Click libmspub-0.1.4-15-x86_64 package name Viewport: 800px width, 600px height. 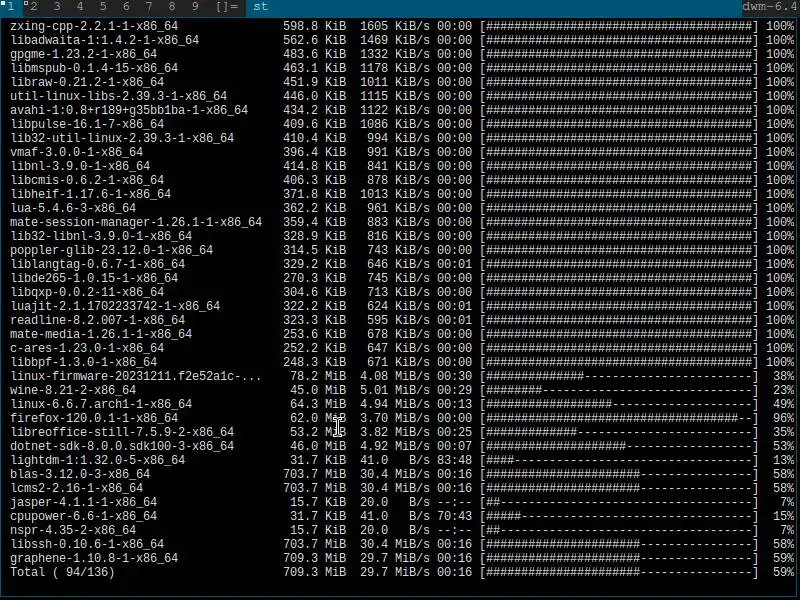pyautogui.click(x=94, y=68)
